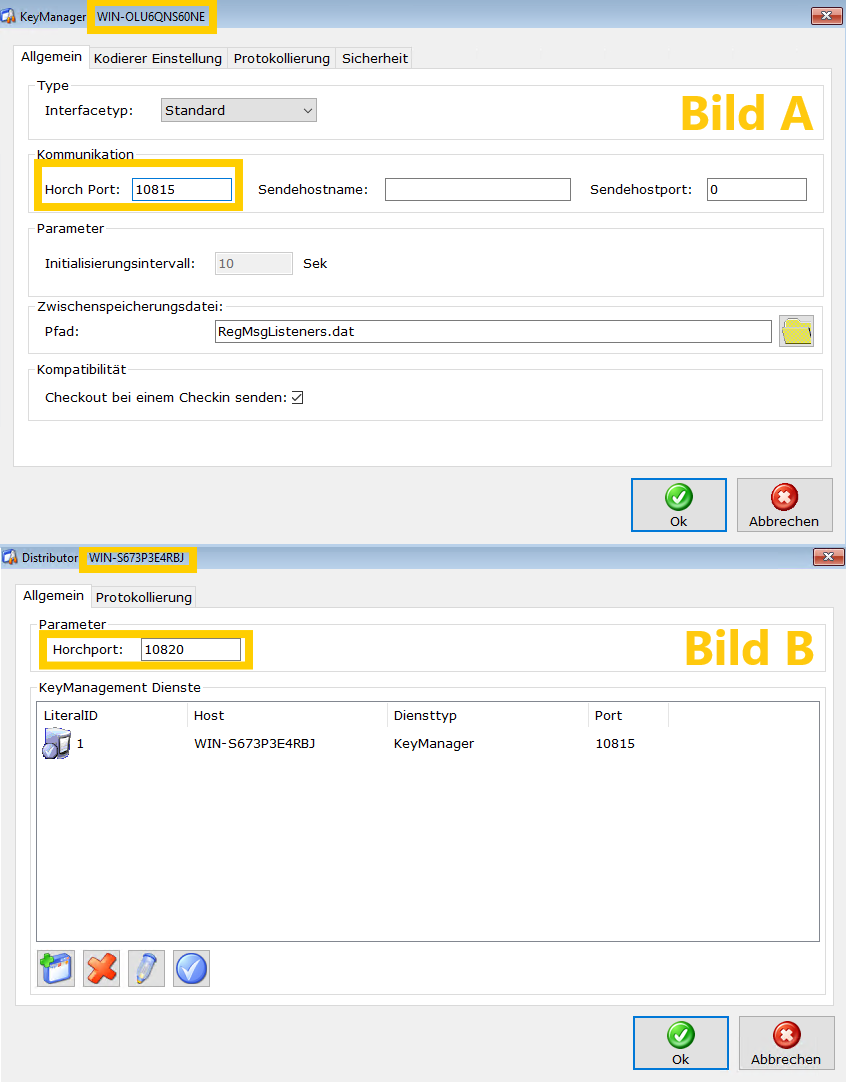Open the yellow folder browse icon for Pfad

[x=796, y=331]
